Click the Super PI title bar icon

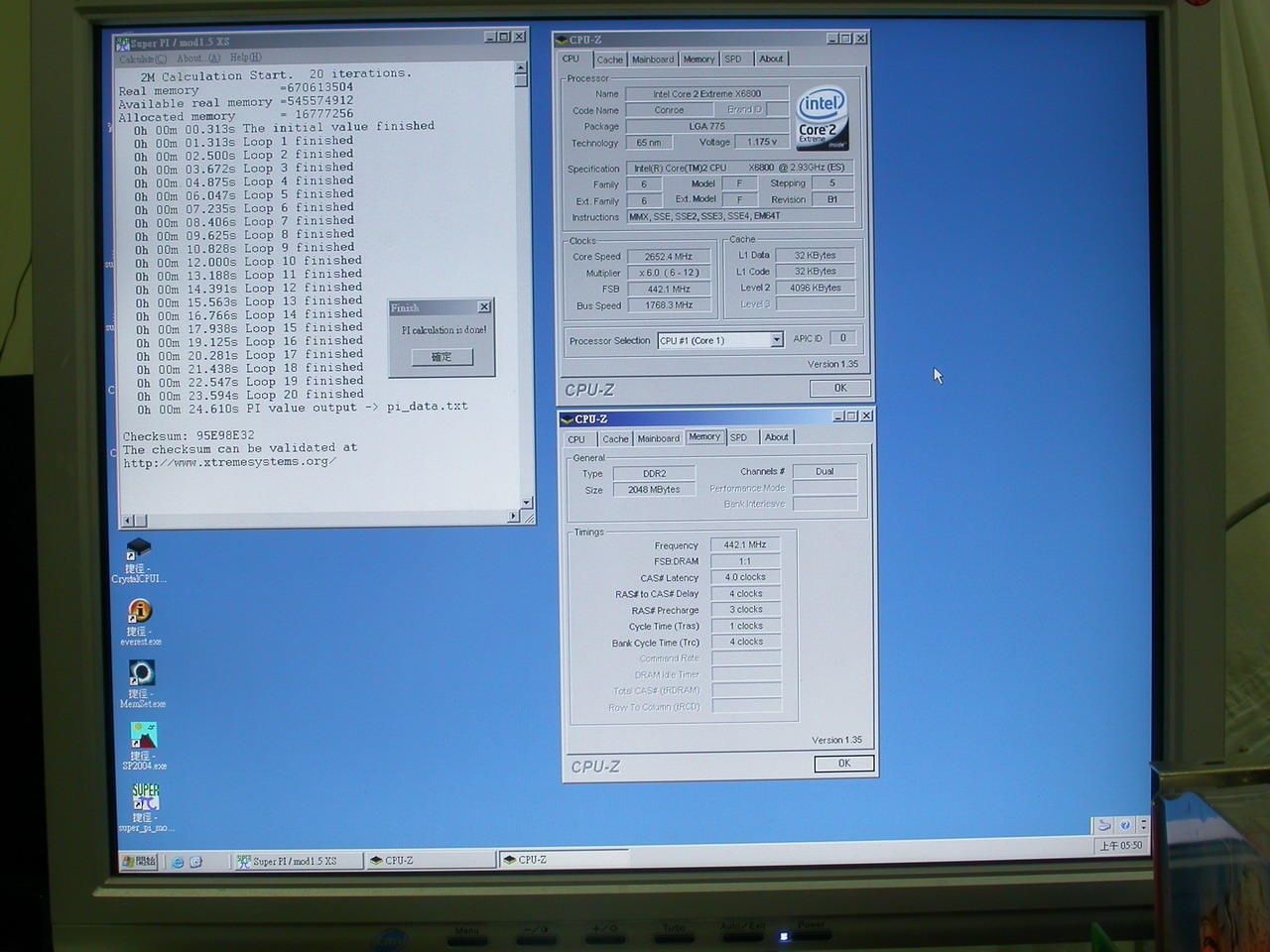click(x=123, y=43)
